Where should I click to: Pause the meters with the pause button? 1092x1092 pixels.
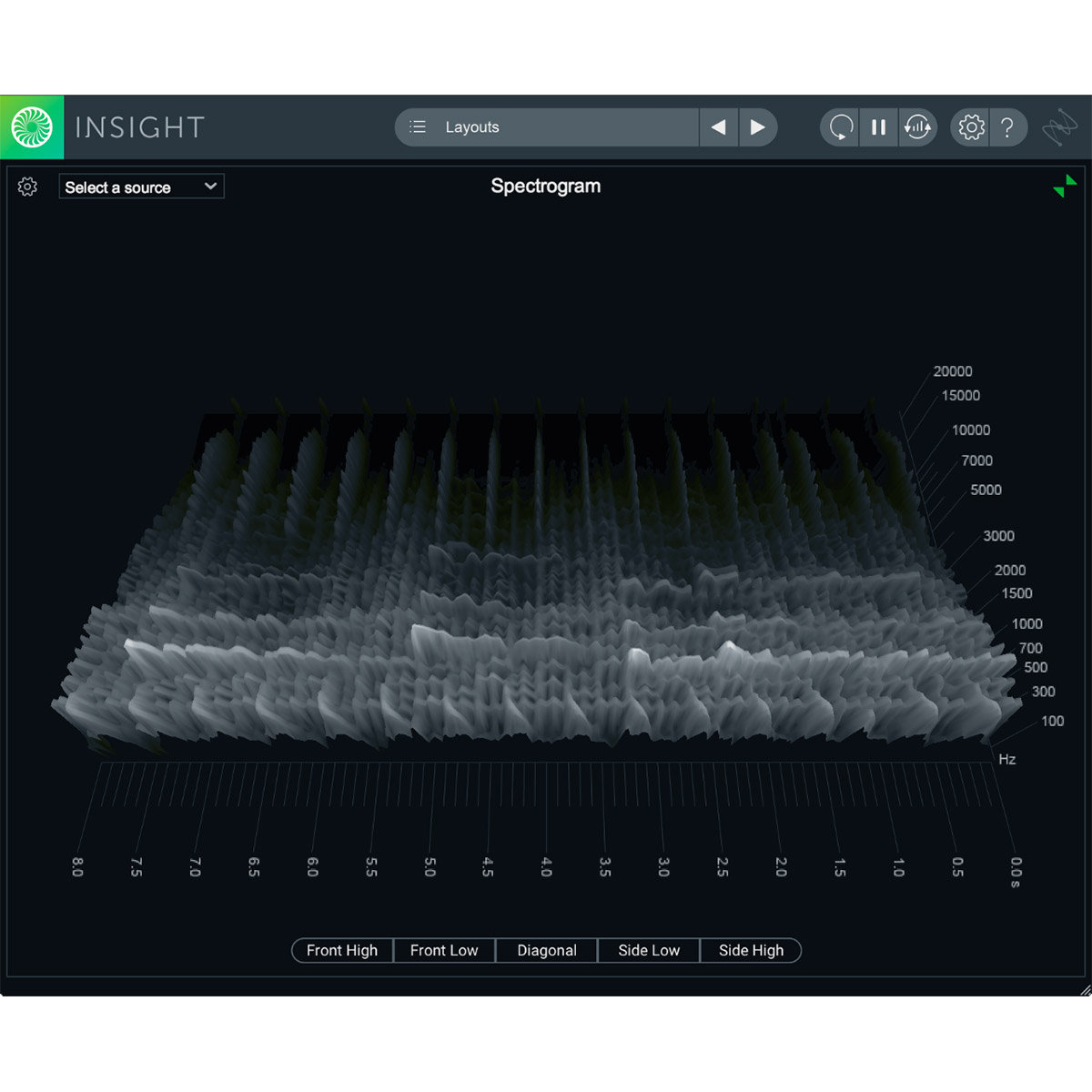878,126
